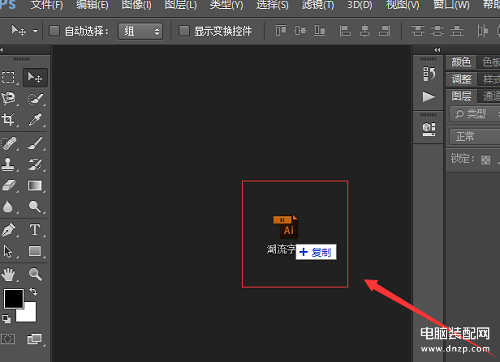Open the Move tool preset picker arrow

pos(35,31)
